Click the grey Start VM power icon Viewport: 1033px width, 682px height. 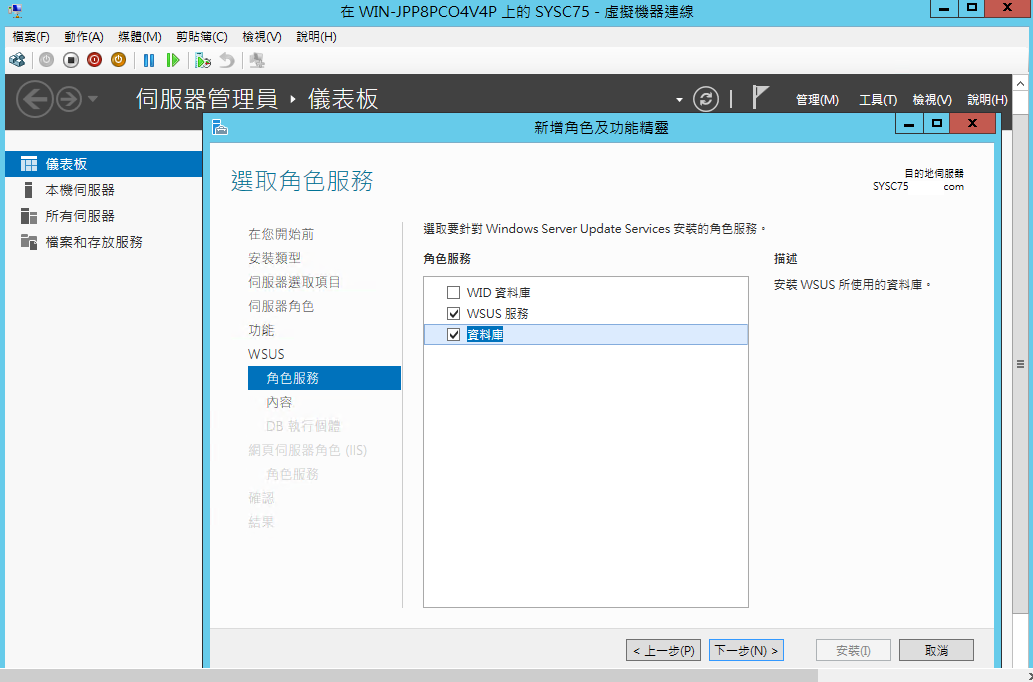tap(46, 61)
